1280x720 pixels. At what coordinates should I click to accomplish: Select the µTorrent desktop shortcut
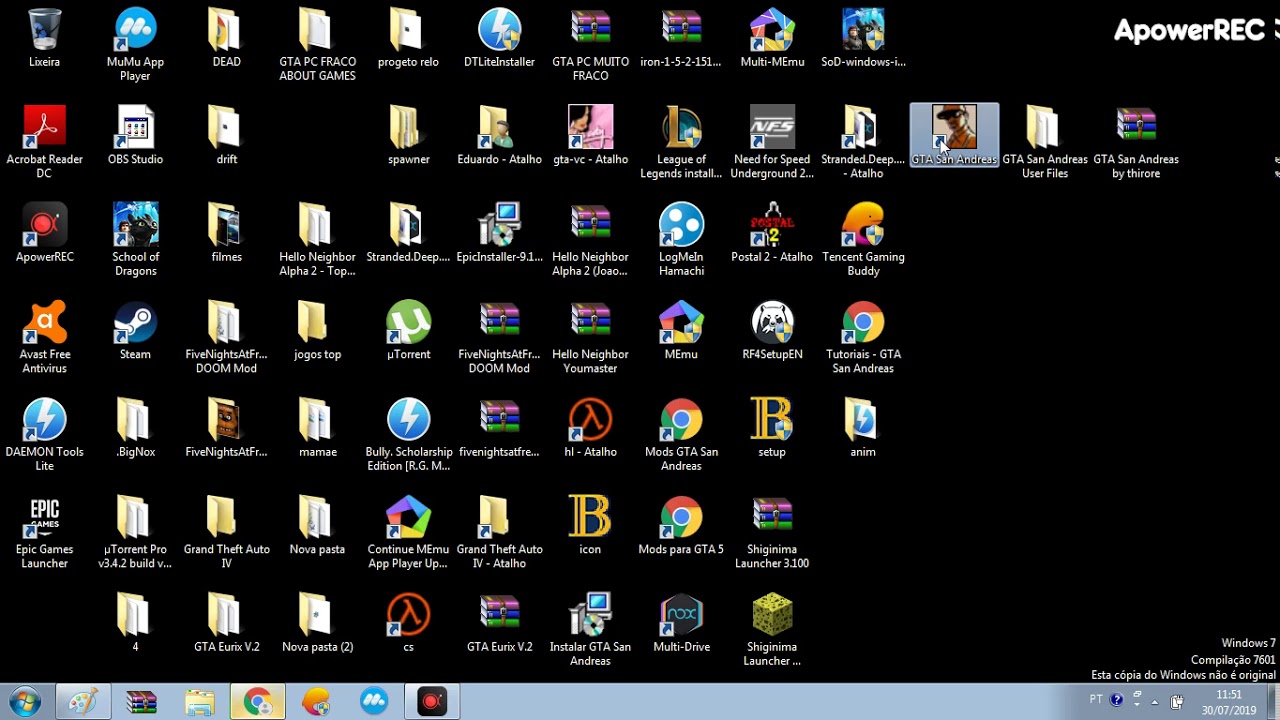point(408,331)
